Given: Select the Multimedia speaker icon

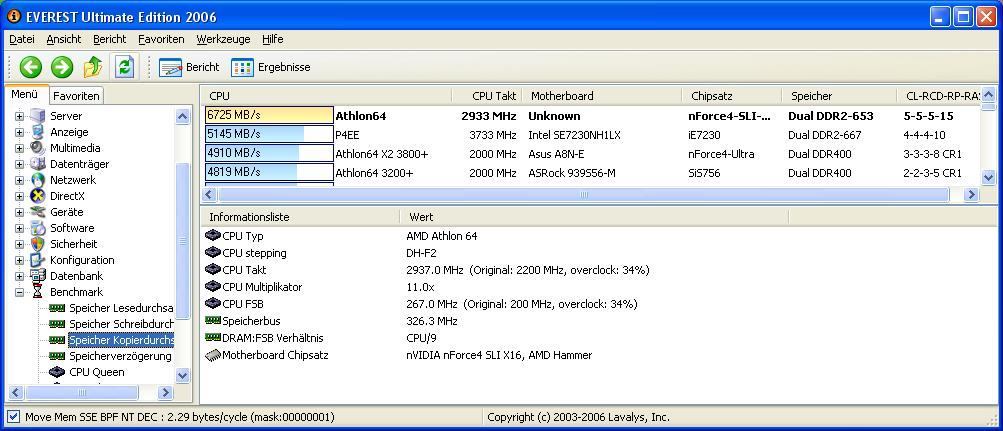Looking at the screenshot, I should tap(38, 148).
